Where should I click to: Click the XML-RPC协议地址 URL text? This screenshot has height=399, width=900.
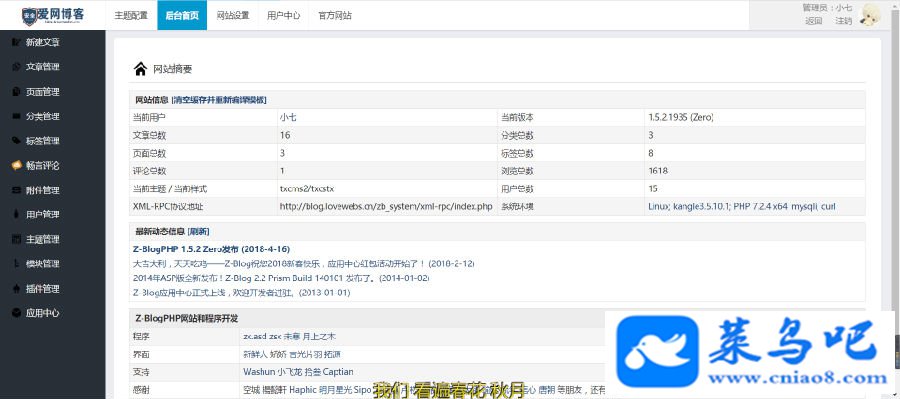click(x=386, y=206)
